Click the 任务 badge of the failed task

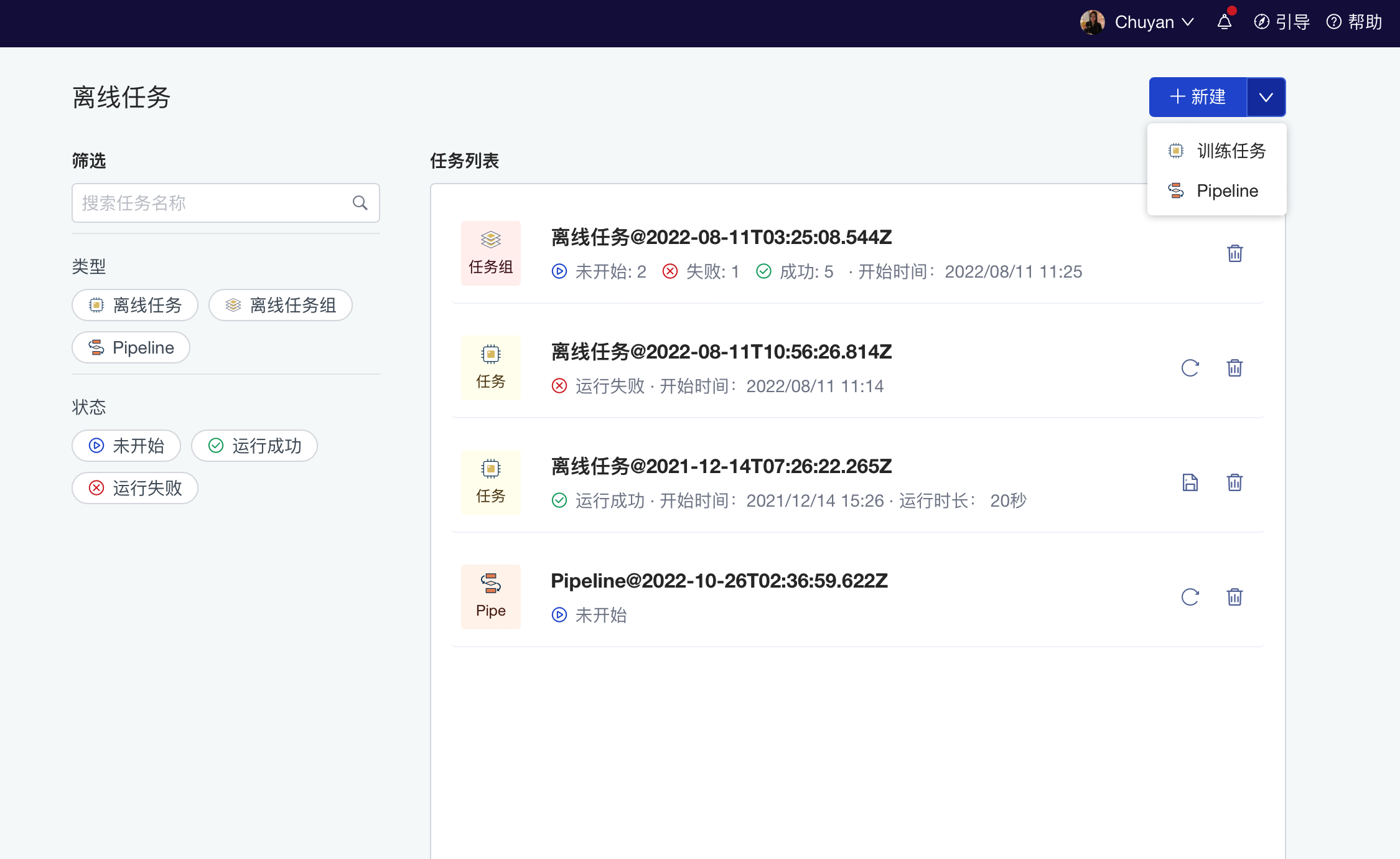click(x=491, y=368)
